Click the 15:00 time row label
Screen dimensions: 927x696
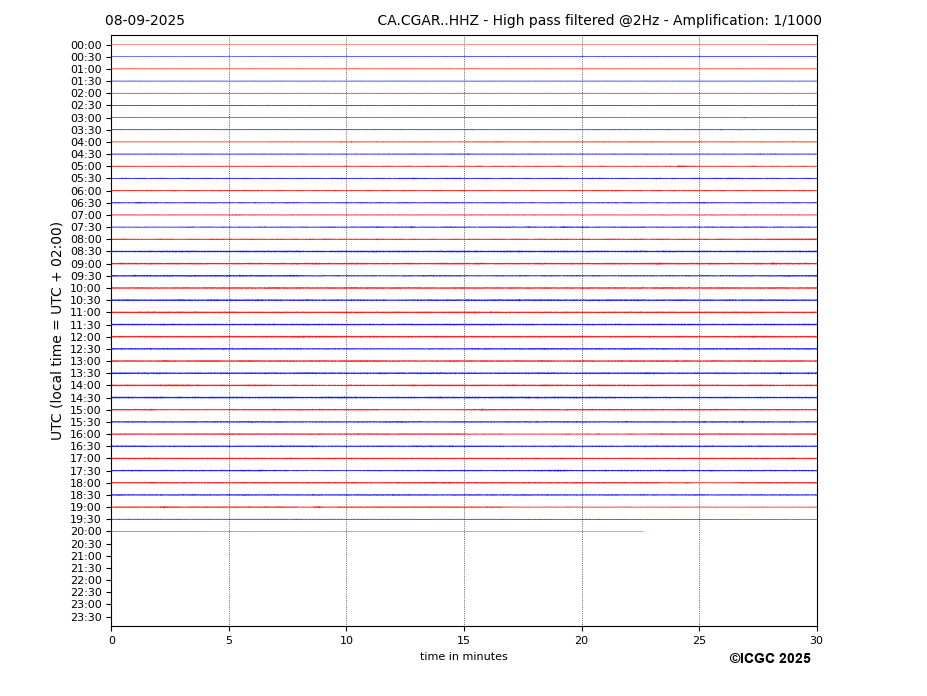(x=86, y=410)
